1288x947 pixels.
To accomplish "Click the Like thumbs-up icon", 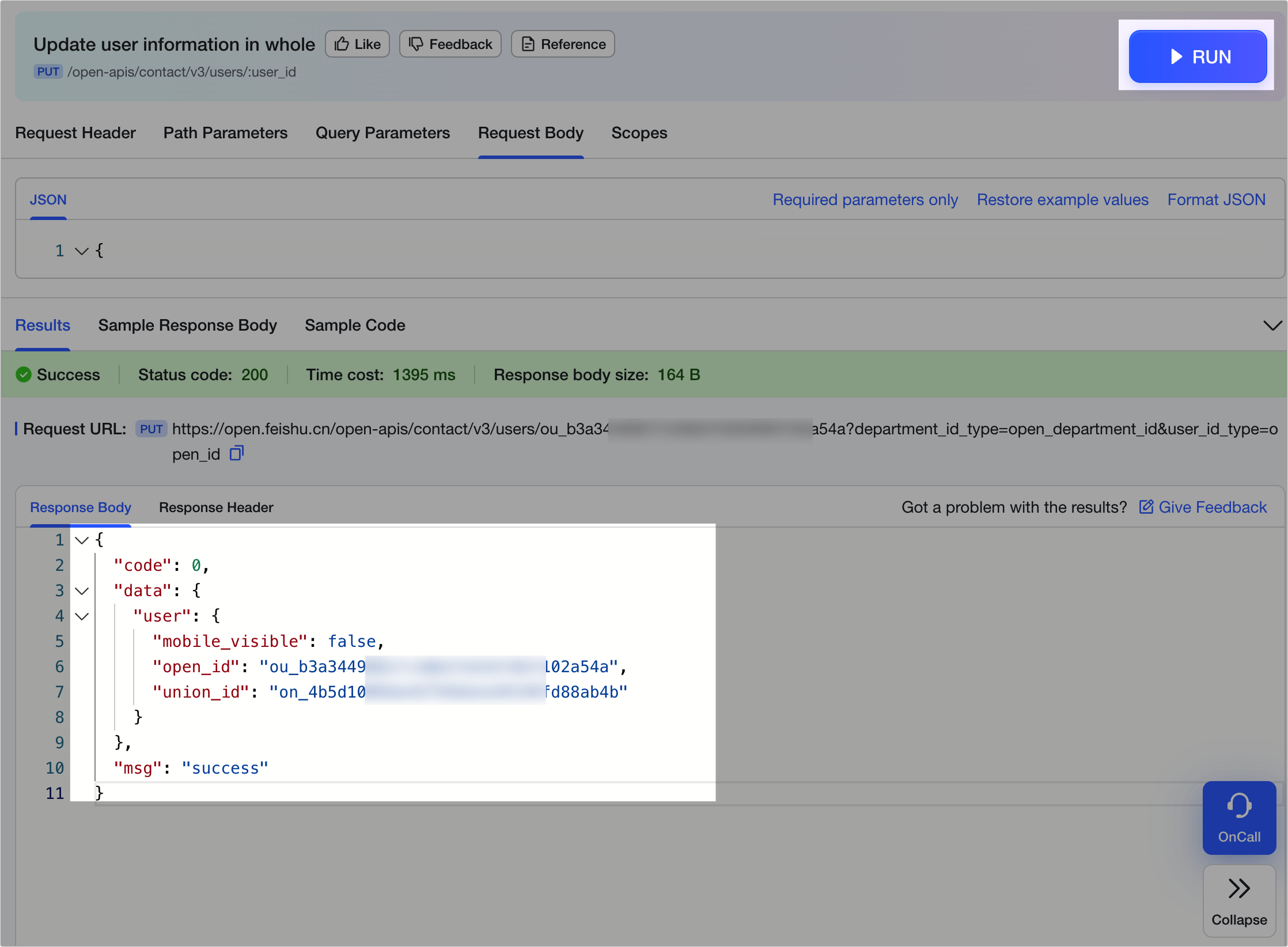I will point(342,44).
